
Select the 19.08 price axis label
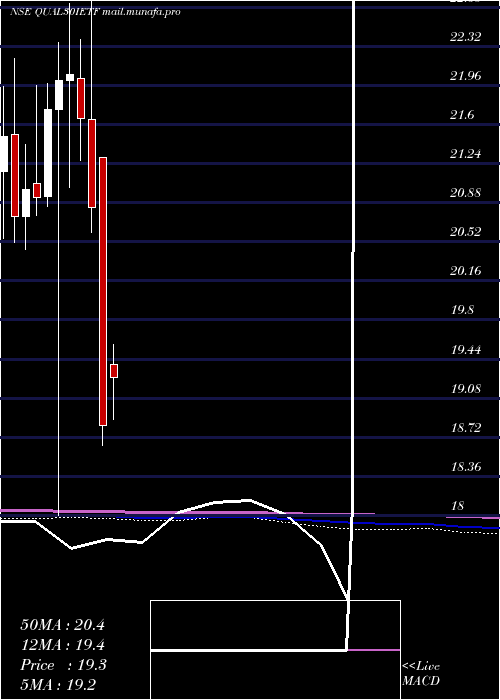click(x=465, y=388)
